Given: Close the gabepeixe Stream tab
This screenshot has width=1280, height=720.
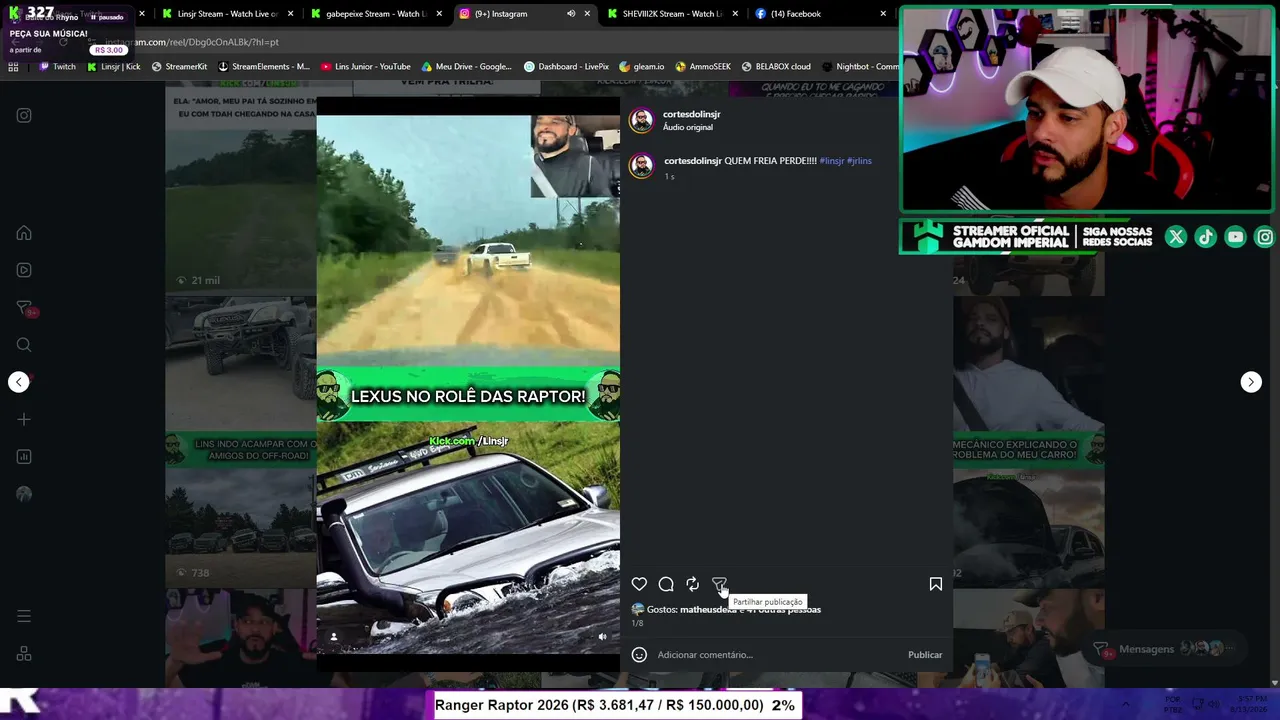Looking at the screenshot, I should [x=439, y=14].
